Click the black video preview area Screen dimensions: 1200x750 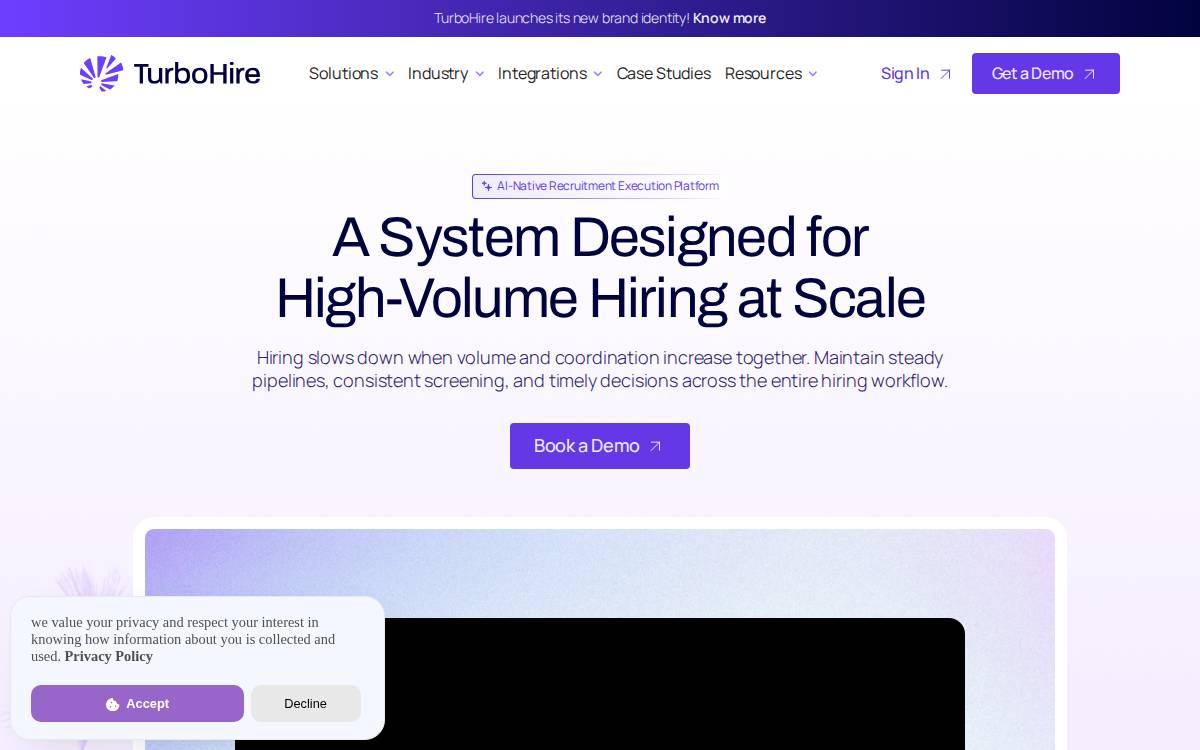600,684
